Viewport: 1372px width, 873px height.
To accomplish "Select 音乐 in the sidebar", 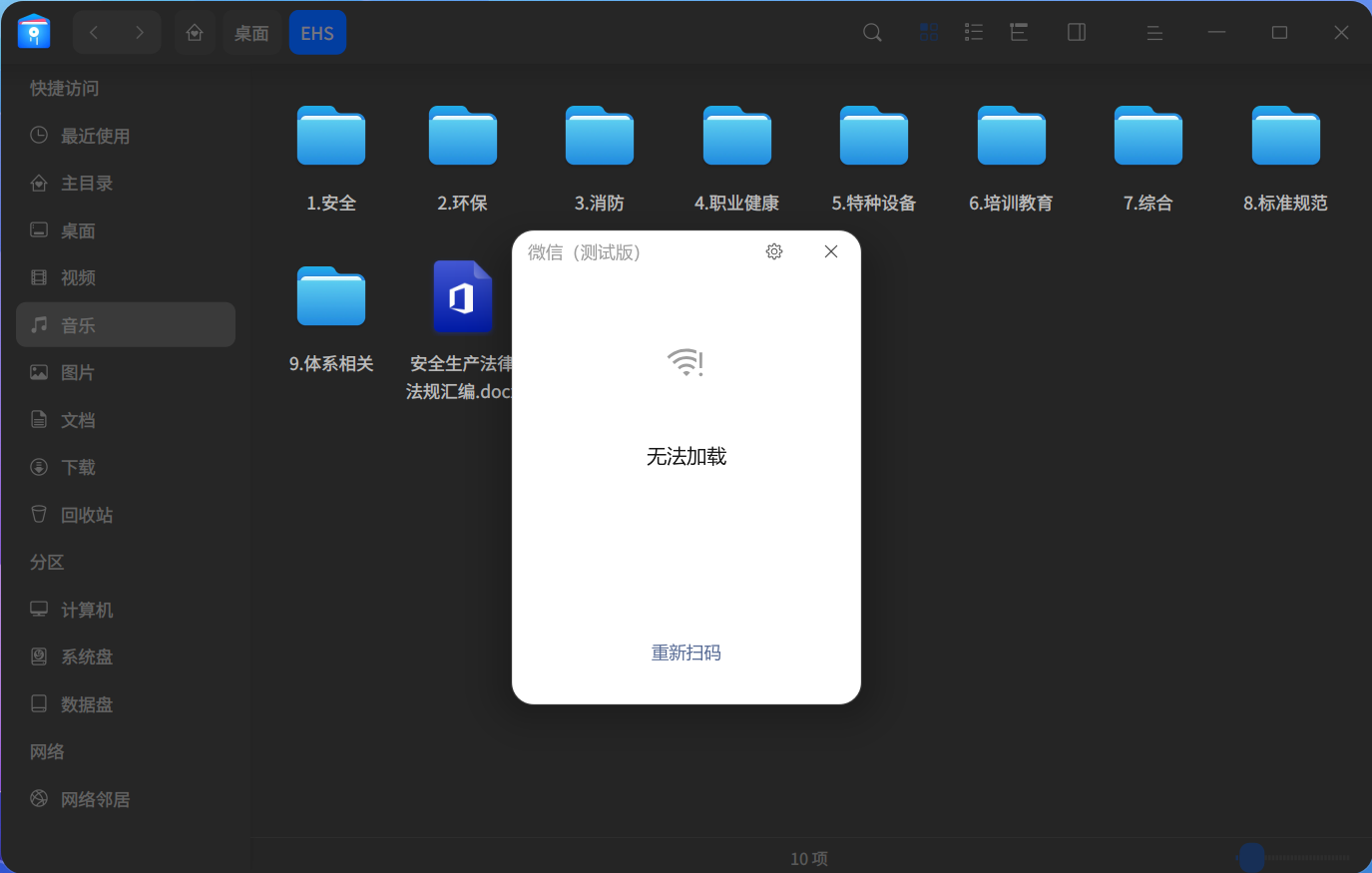I will click(x=126, y=325).
